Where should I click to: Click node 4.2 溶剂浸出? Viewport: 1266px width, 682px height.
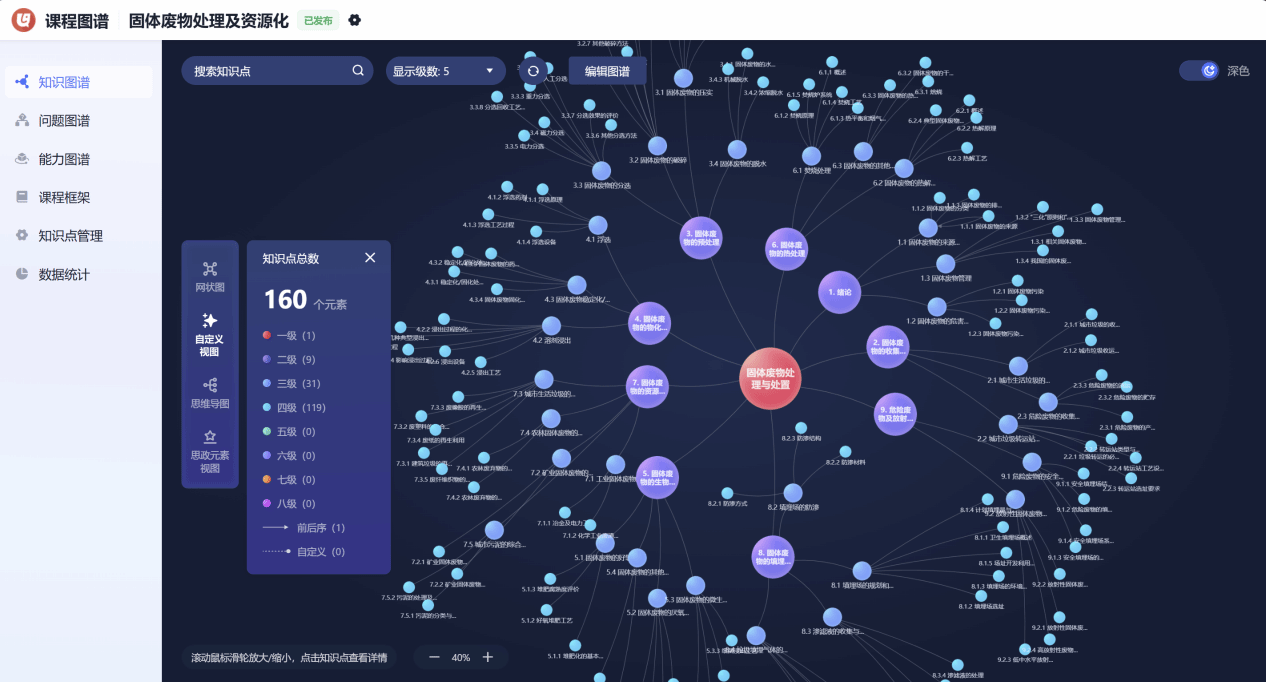point(552,326)
